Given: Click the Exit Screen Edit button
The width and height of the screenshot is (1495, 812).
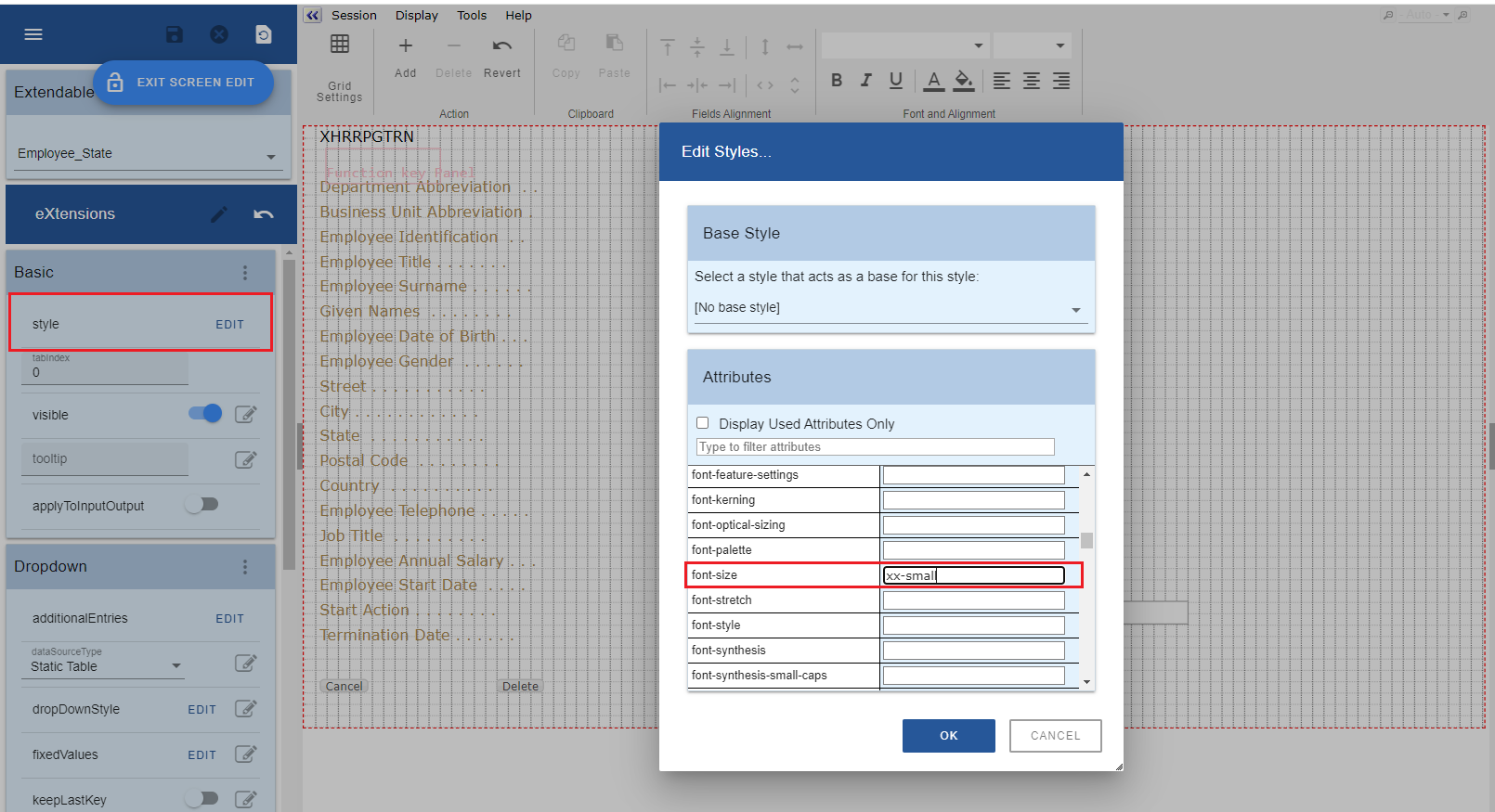Looking at the screenshot, I should [183, 83].
